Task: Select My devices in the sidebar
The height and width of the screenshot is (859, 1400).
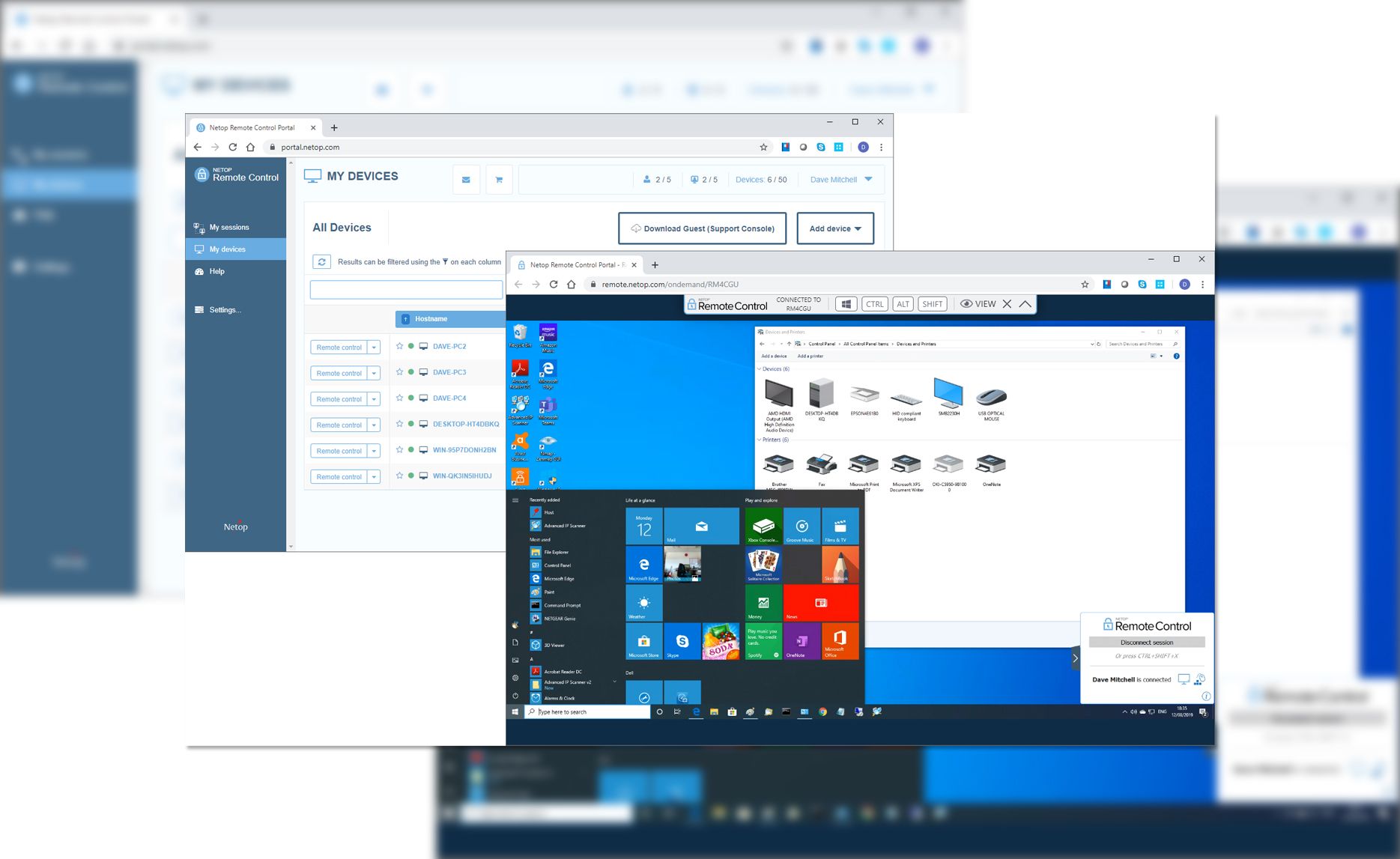Action: (236, 249)
